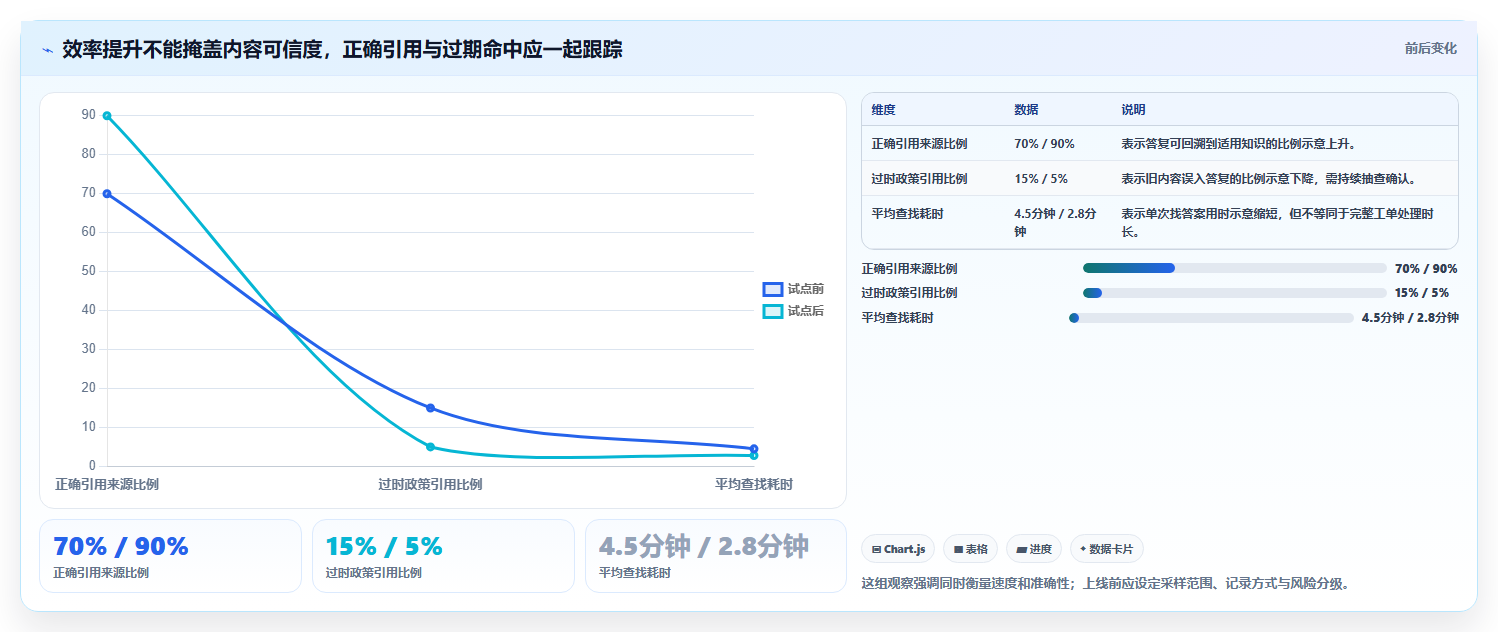The image size is (1498, 632).
Task: Select the 进度 tag chip
Action: click(1033, 549)
